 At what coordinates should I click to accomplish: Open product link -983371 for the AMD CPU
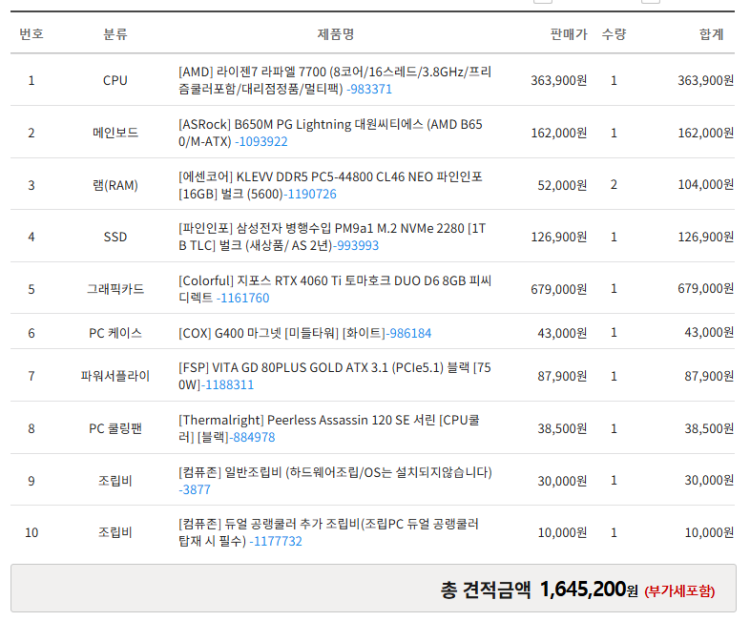369,89
